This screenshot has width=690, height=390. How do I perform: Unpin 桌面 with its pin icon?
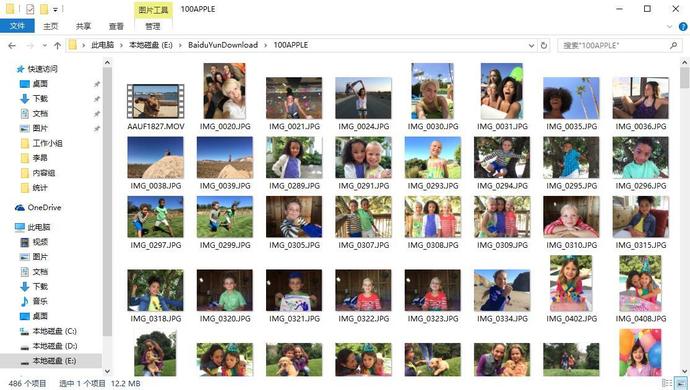point(97,84)
